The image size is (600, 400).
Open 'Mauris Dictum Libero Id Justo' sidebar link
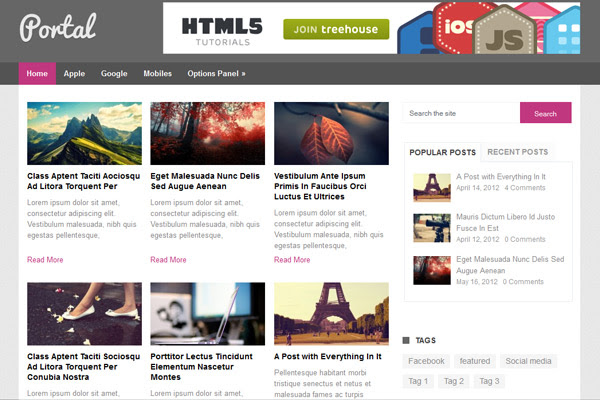pyautogui.click(x=505, y=222)
